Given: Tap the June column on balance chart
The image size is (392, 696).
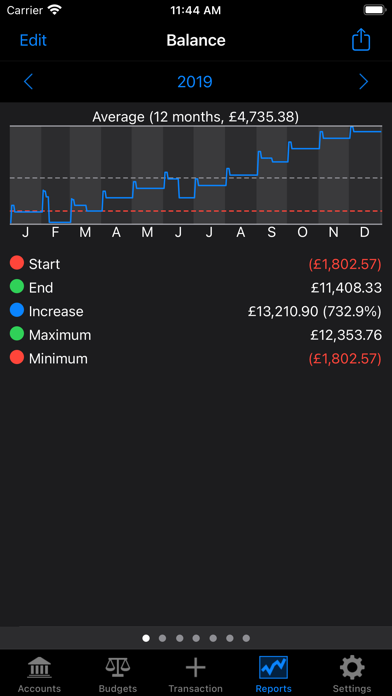Looking at the screenshot, I should 178,175.
